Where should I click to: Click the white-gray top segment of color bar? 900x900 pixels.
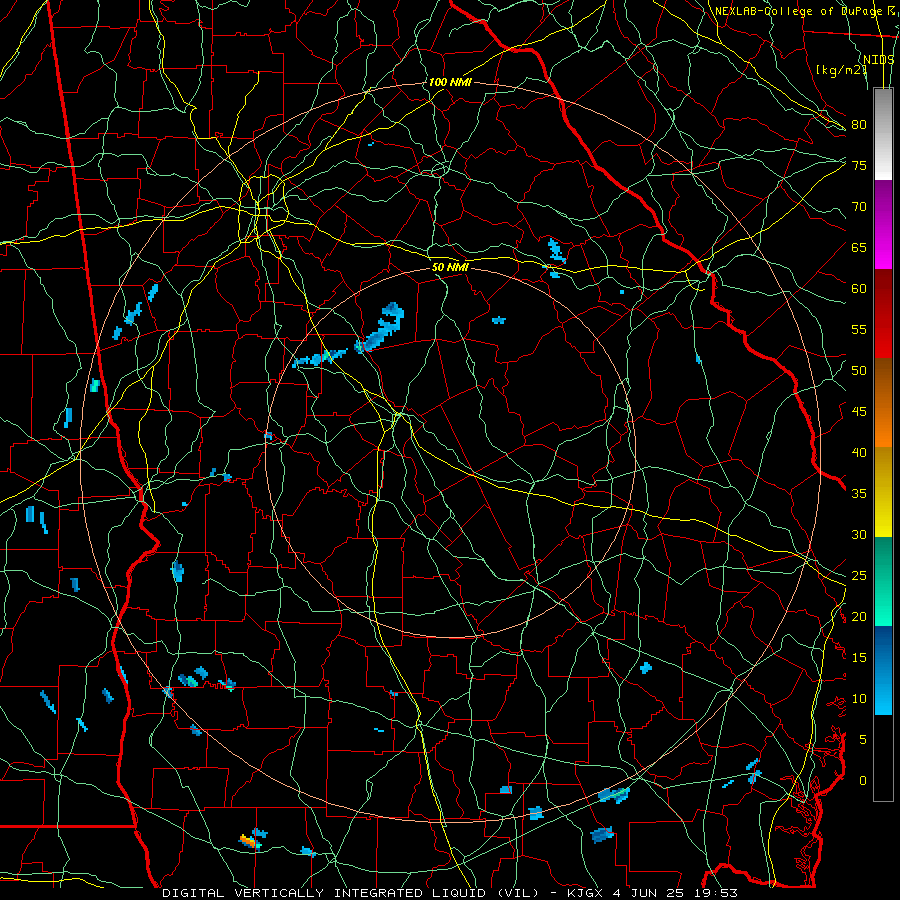point(883,134)
